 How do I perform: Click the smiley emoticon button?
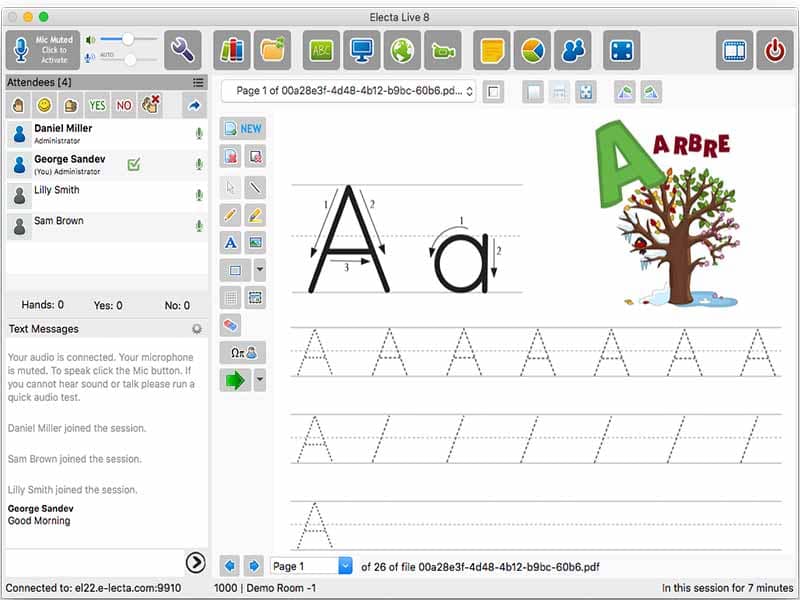pyautogui.click(x=45, y=106)
